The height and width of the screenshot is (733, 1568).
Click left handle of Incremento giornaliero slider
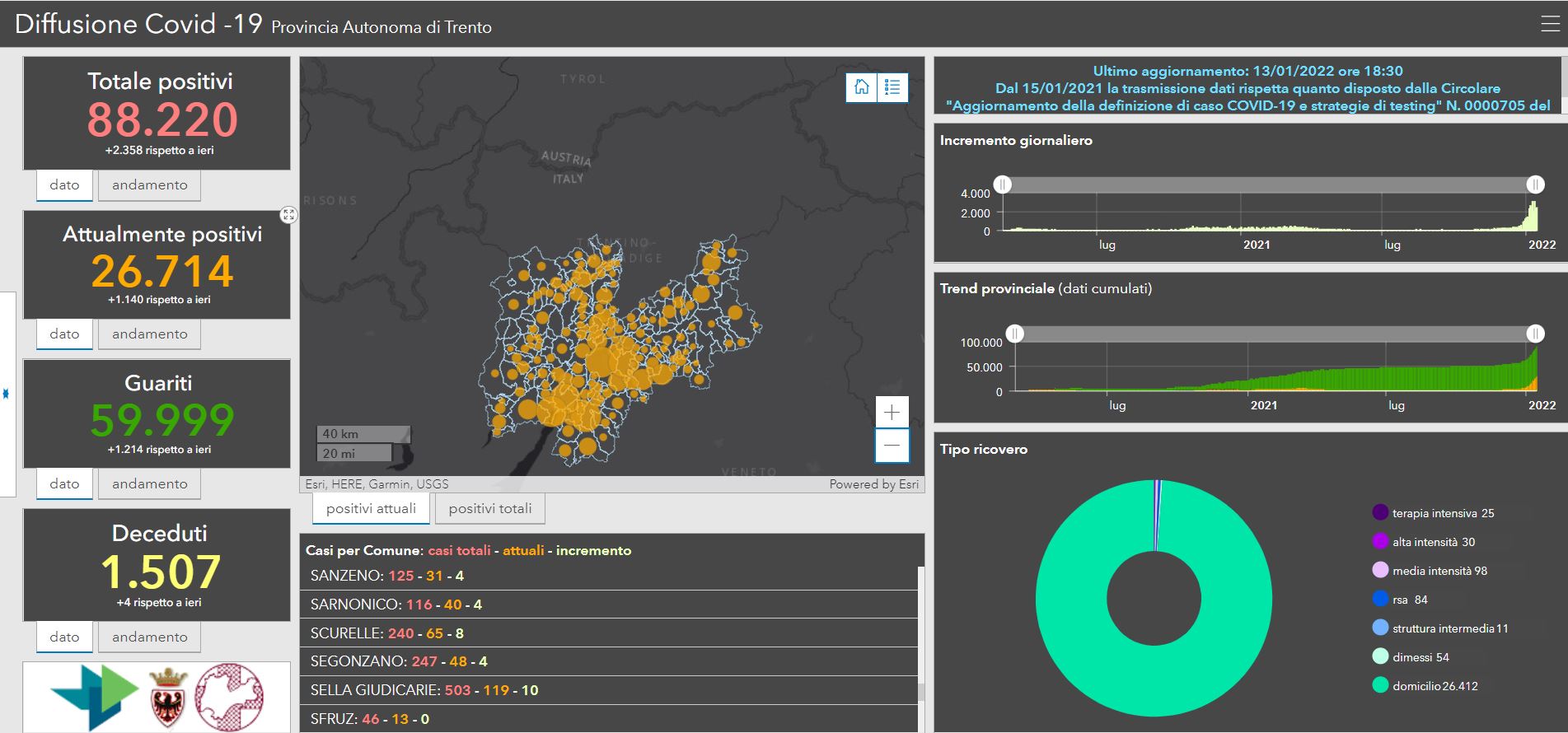tap(1002, 184)
